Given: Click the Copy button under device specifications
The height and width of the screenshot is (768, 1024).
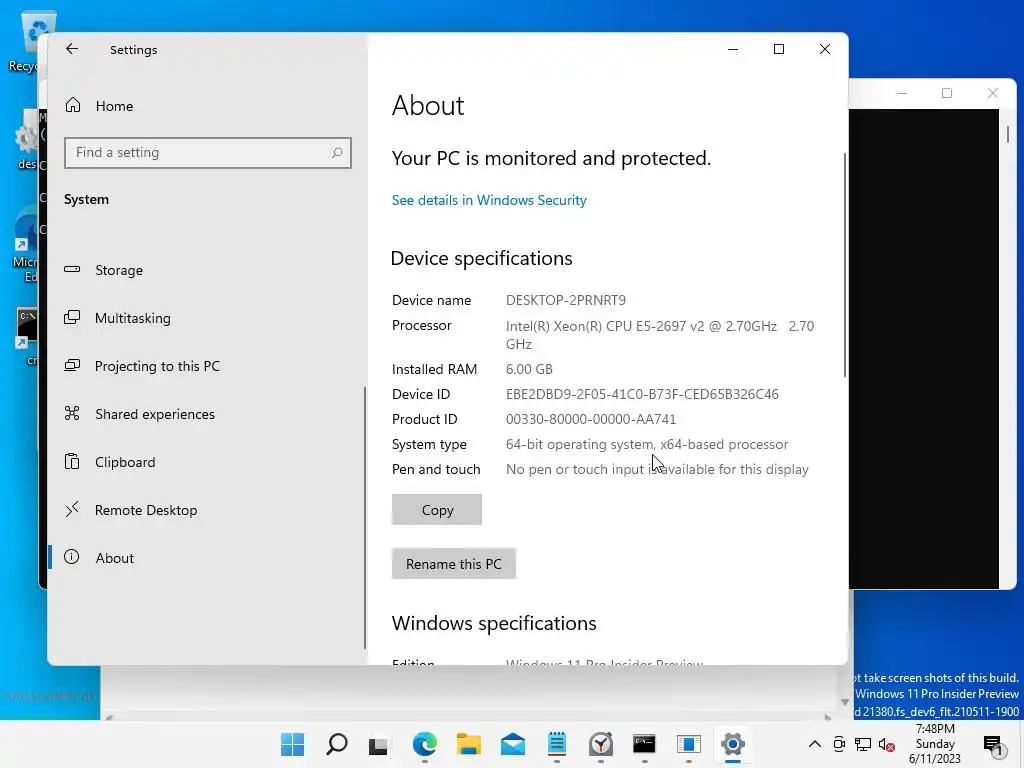Looking at the screenshot, I should coord(437,509).
